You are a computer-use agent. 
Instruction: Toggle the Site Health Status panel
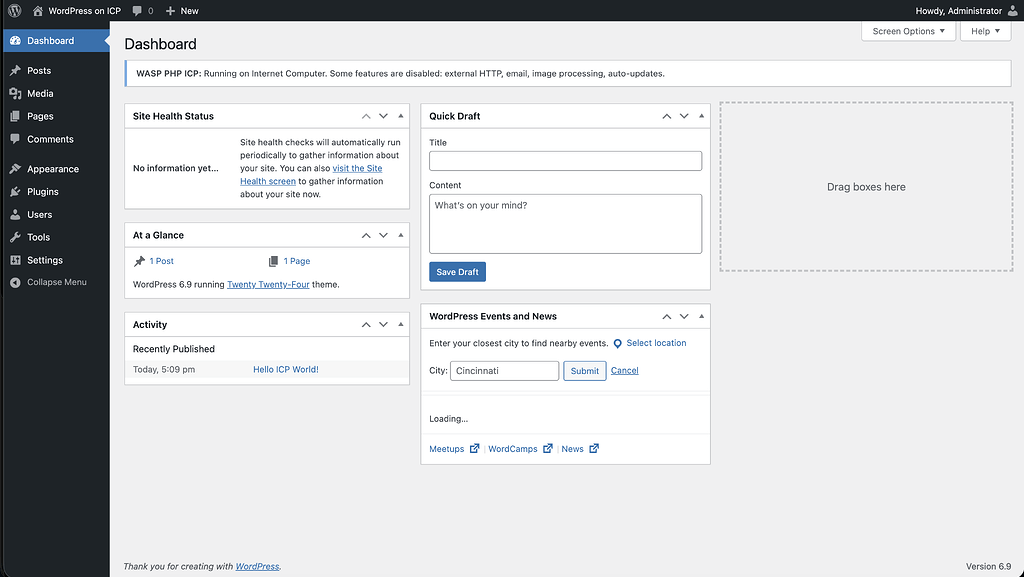click(x=401, y=116)
